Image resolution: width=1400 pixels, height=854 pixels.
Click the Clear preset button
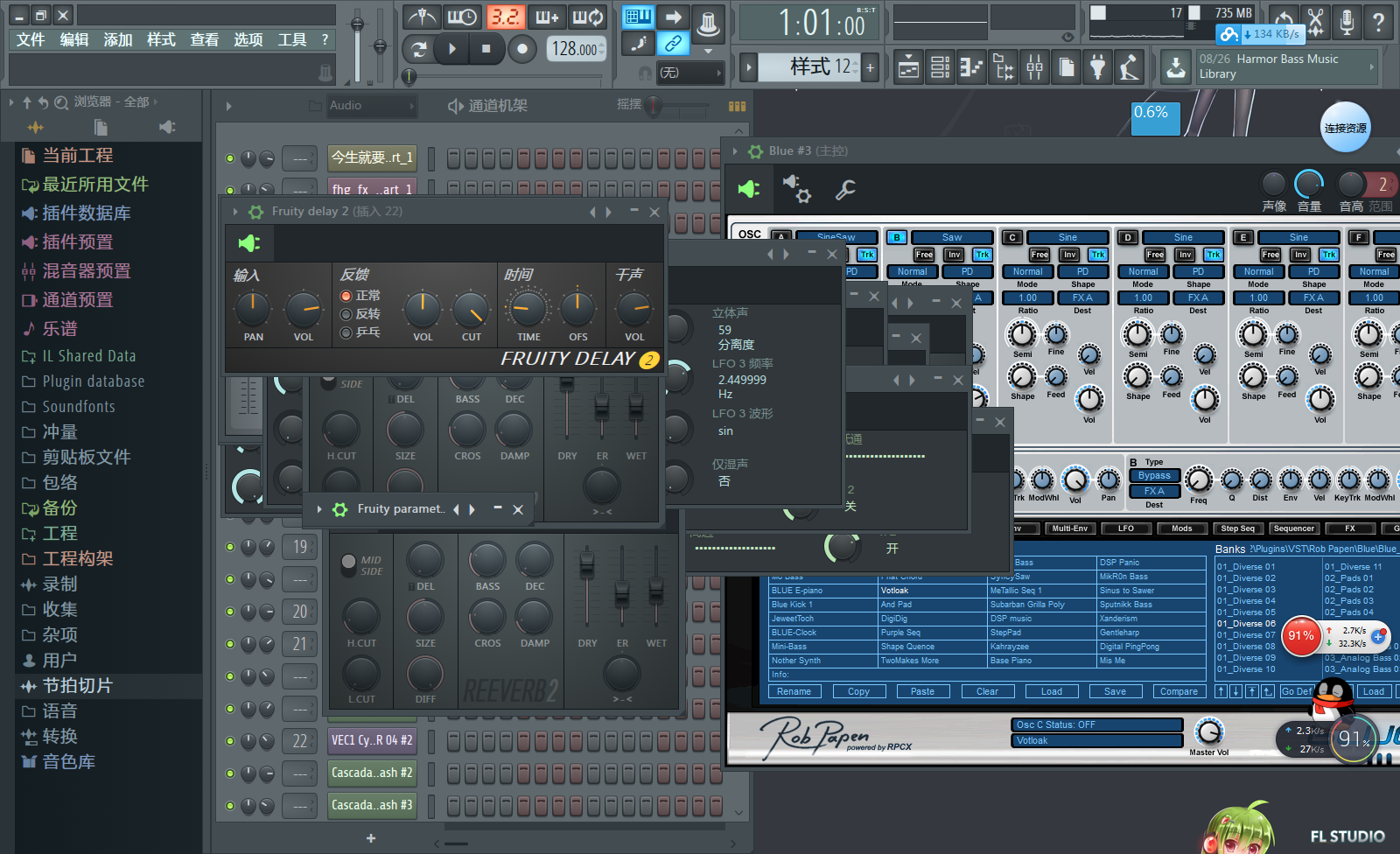(x=987, y=691)
